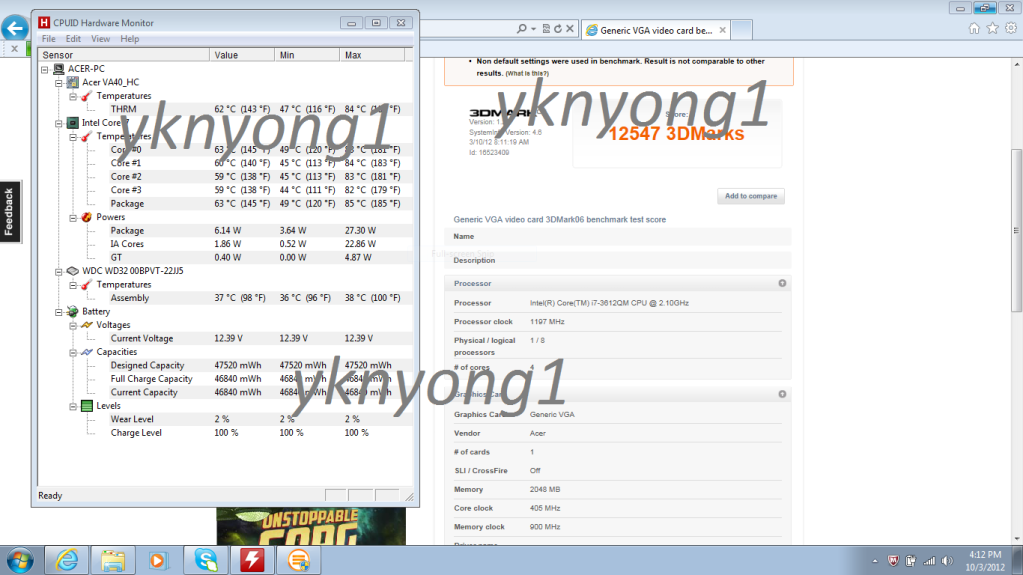The width and height of the screenshot is (1023, 575).
Task: Click the Min column header
Action: [307, 55]
